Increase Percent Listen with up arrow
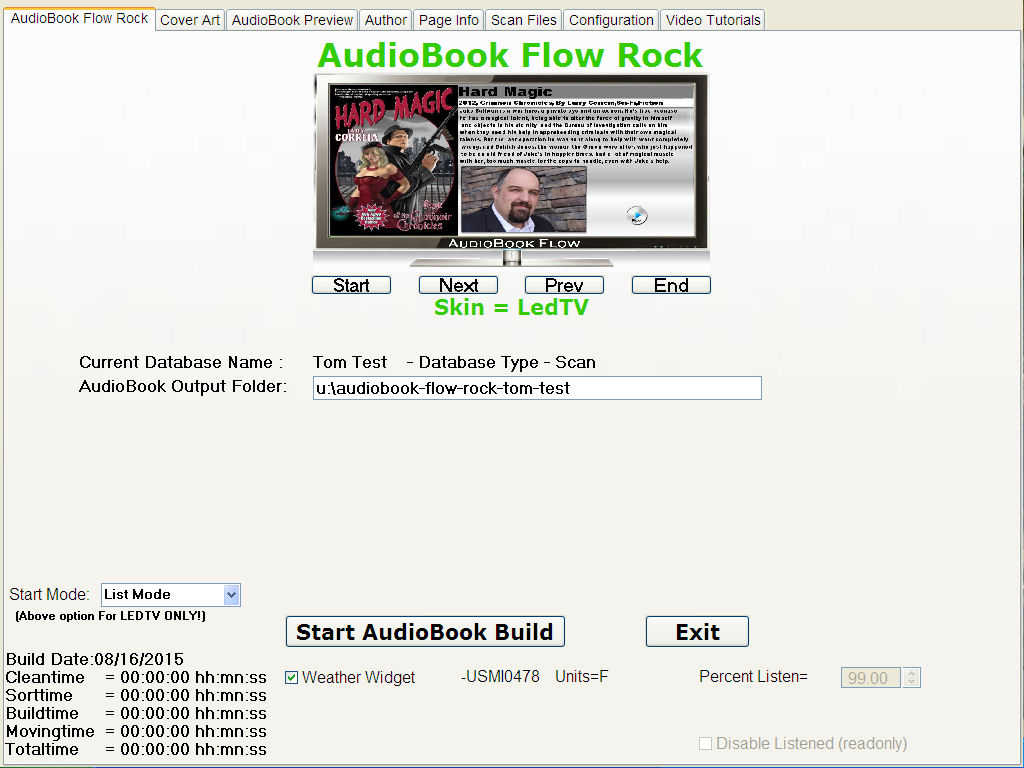The image size is (1024, 768). (912, 673)
